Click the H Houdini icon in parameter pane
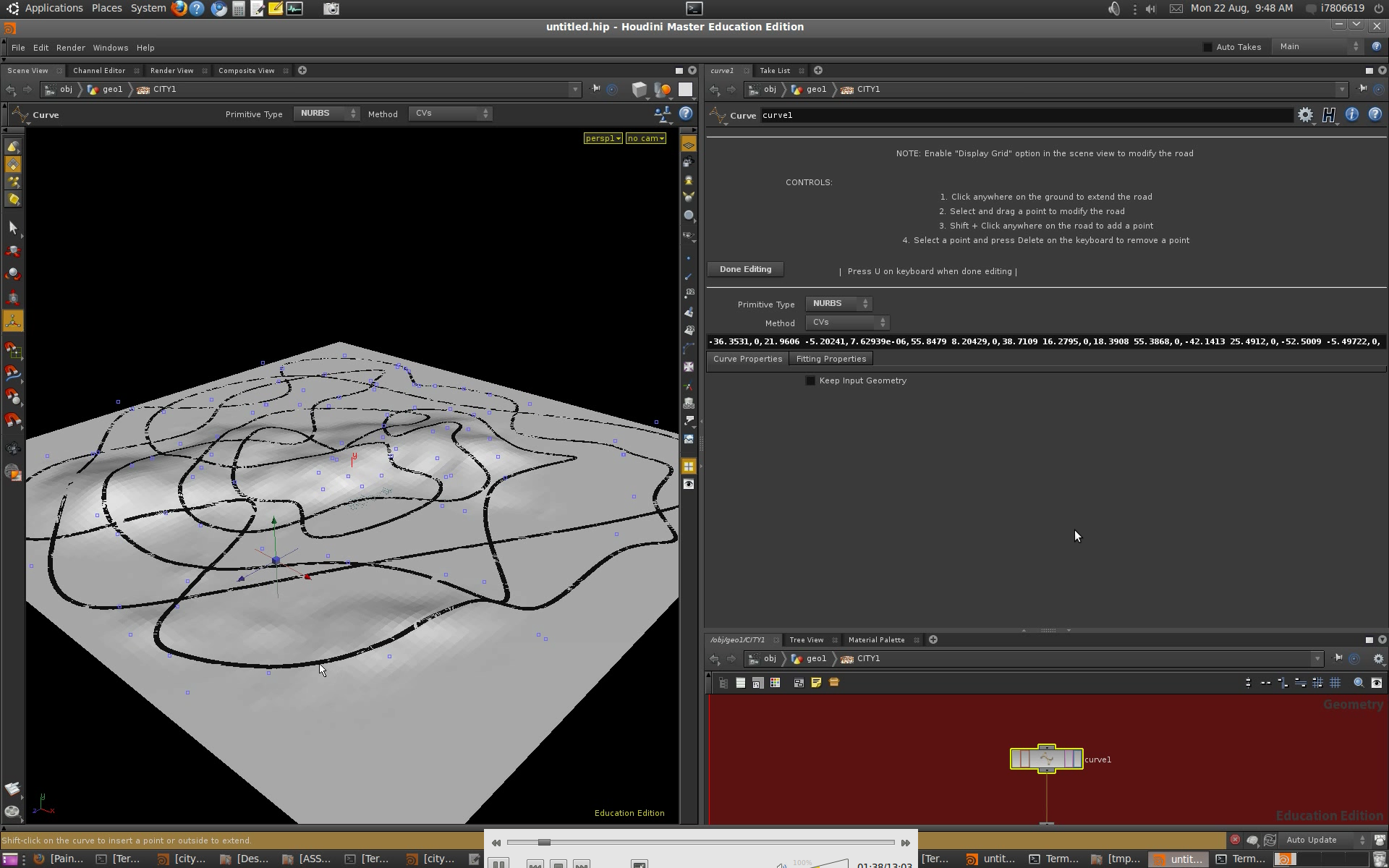Viewport: 1389px width, 868px height. click(x=1329, y=115)
